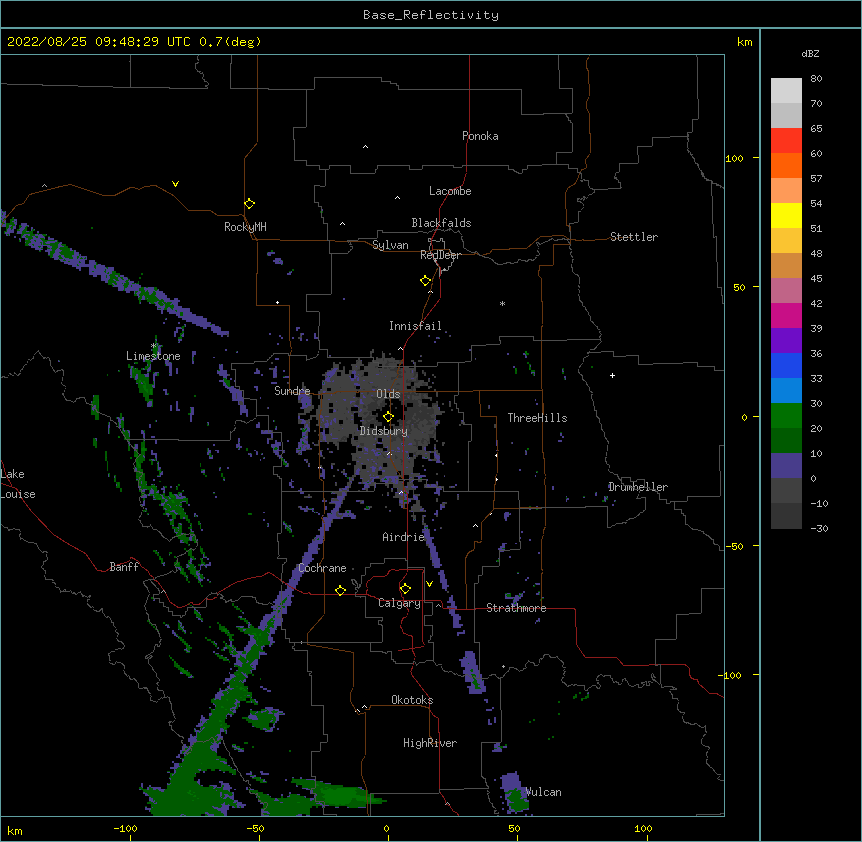
Task: Click the Airdrie city label
Action: tap(404, 537)
